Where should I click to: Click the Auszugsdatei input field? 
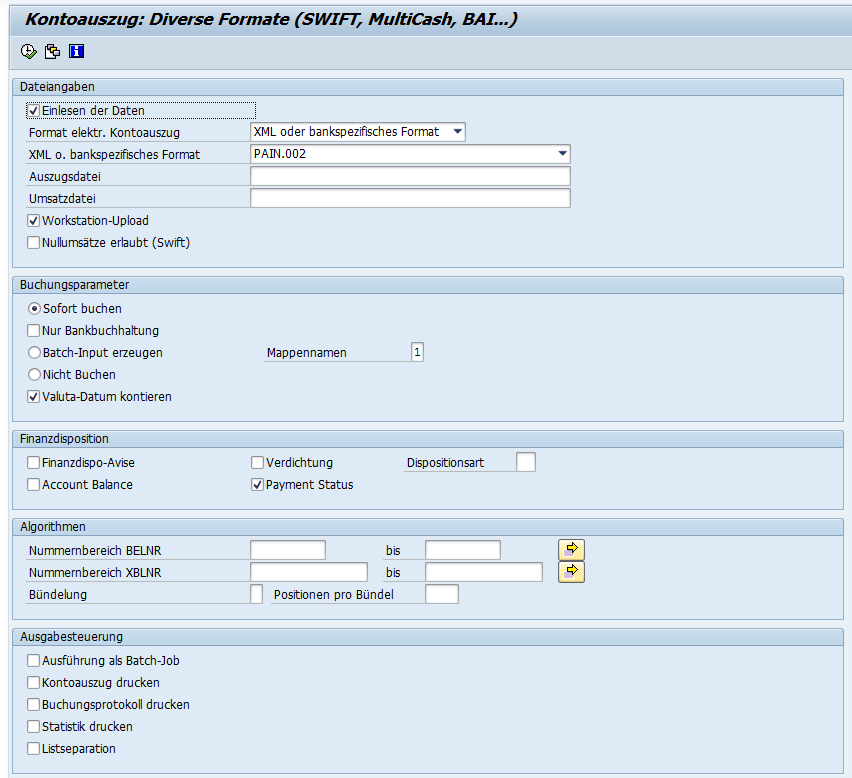coord(410,177)
